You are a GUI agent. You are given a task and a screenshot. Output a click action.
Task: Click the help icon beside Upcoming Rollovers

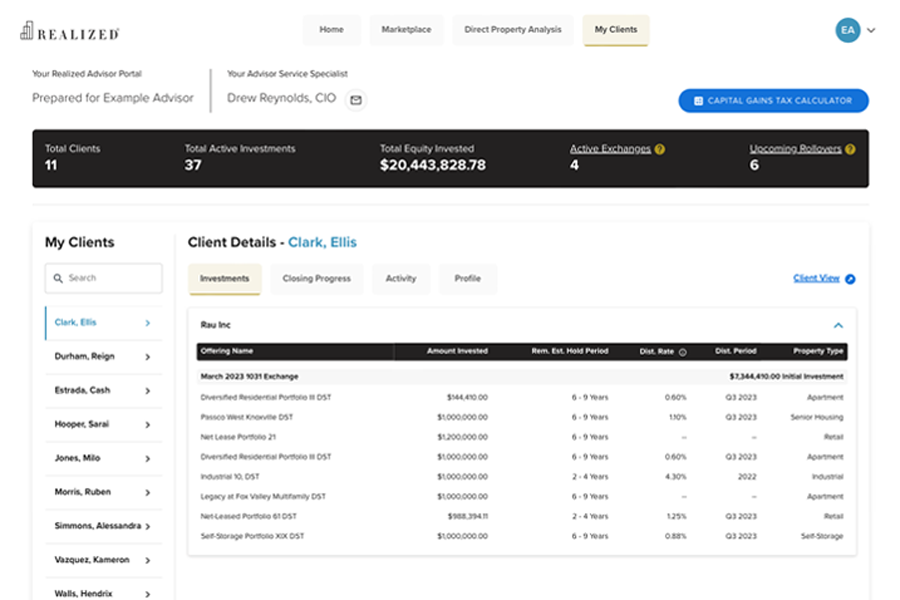coord(849,148)
